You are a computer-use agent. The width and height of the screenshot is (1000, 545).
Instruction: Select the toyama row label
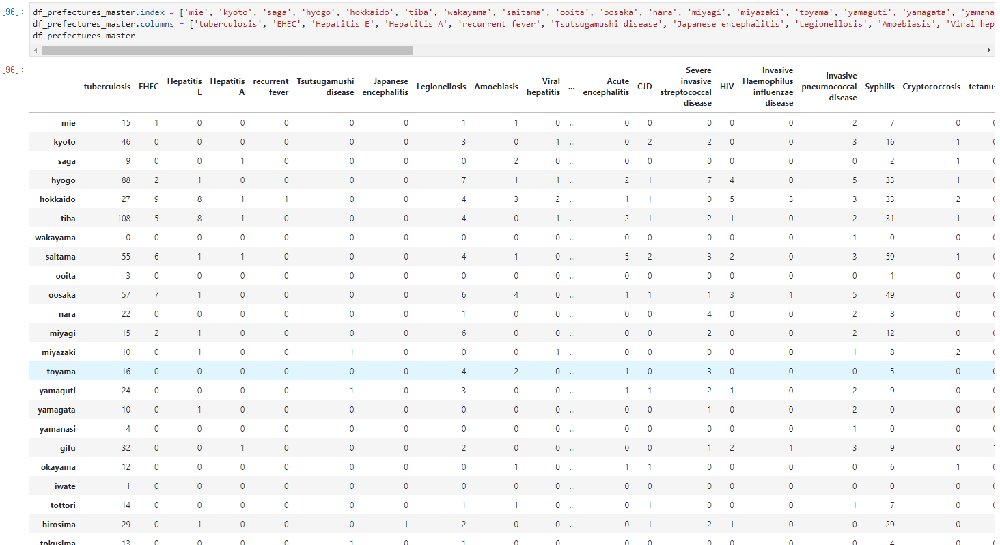tap(65, 371)
